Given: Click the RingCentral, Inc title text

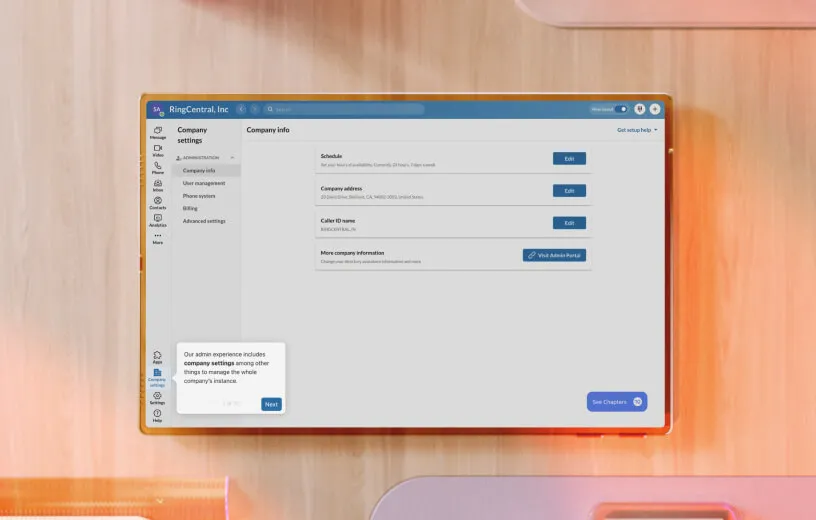Looking at the screenshot, I should click(x=199, y=109).
